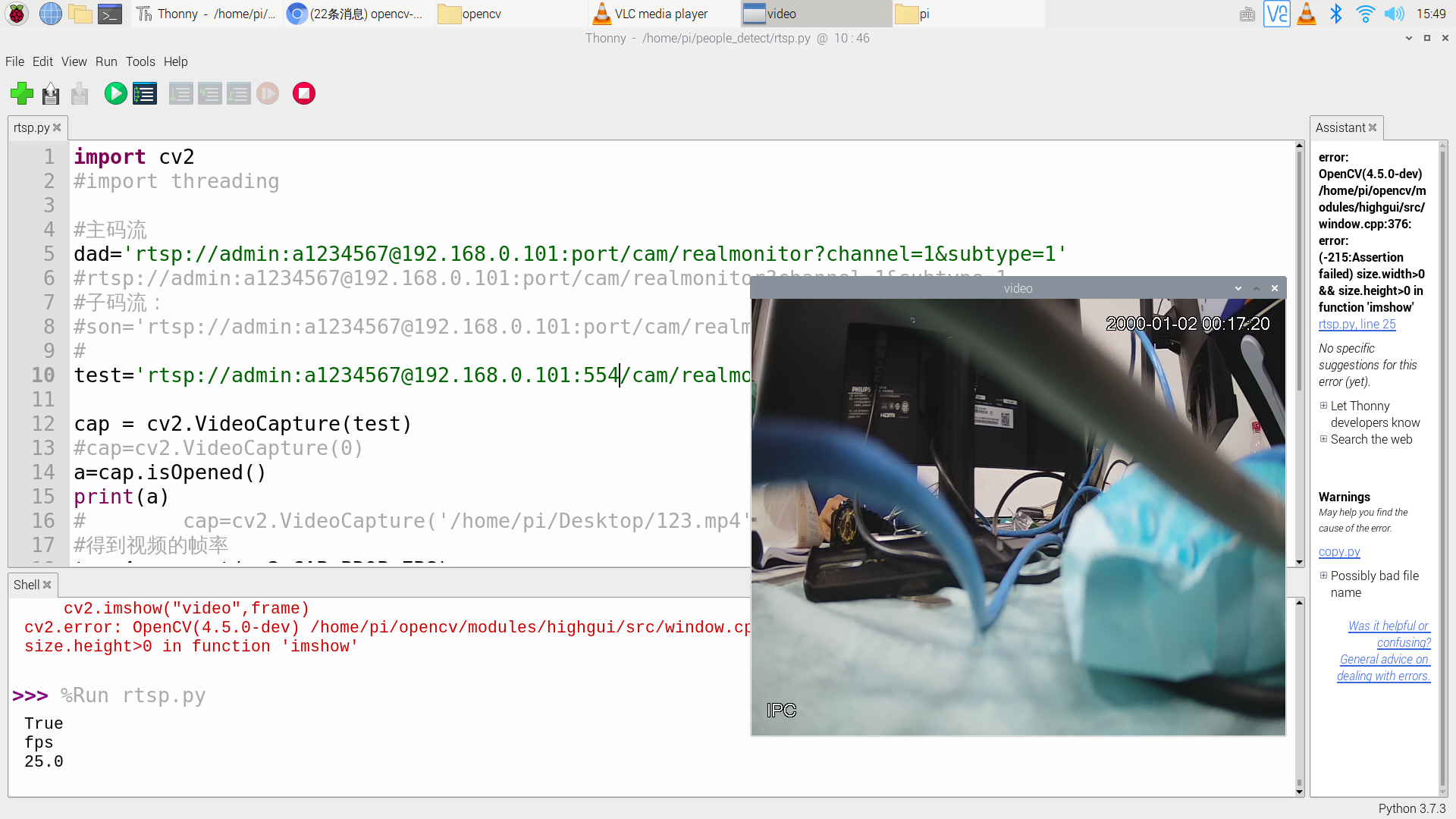This screenshot has height=819, width=1456.
Task: Open the Tools menu
Action: (x=140, y=61)
